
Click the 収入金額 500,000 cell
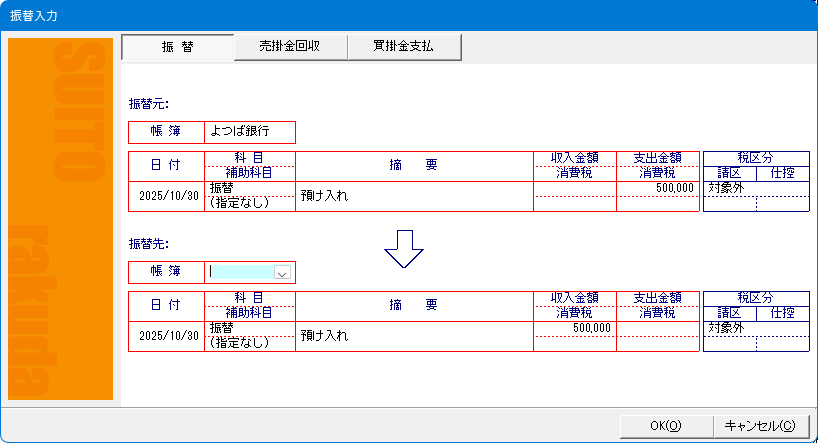575,328
